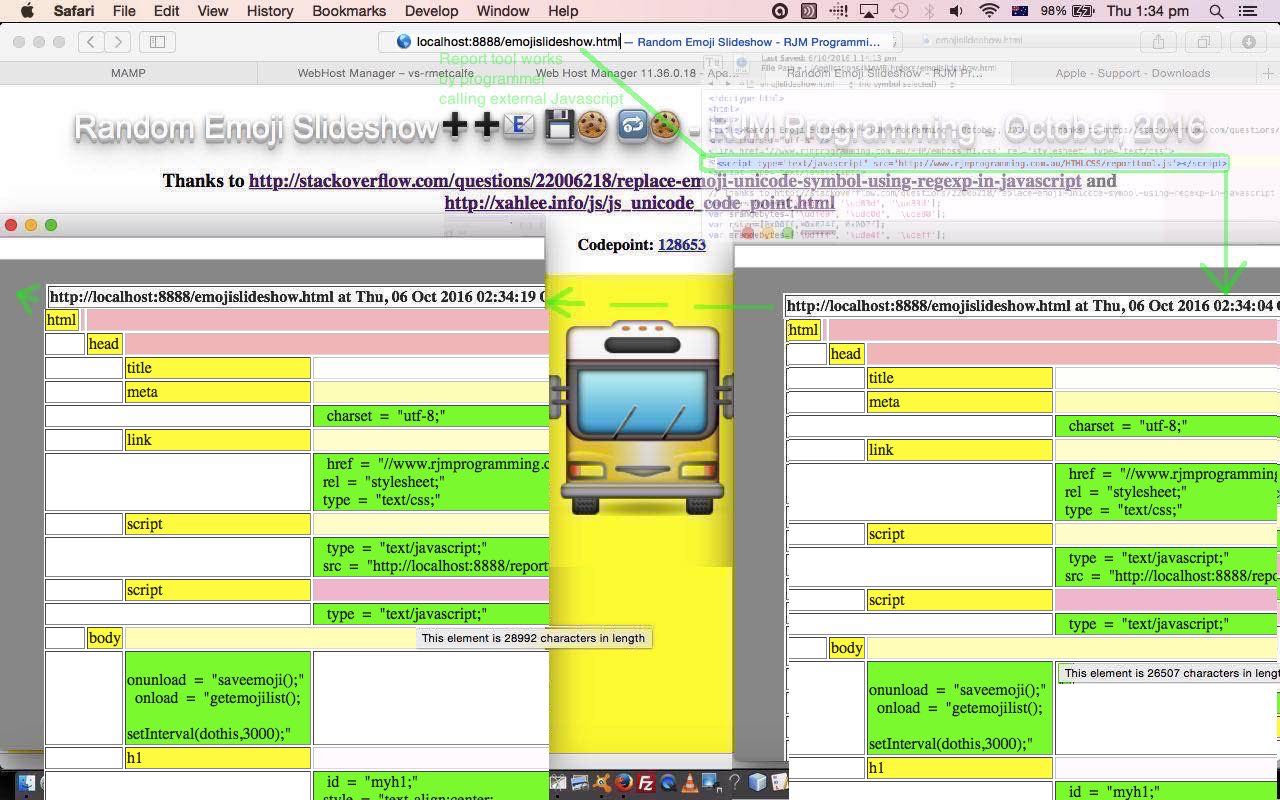Launch VLC cone icon in the Dock
The width and height of the screenshot is (1280, 800).
(690, 783)
